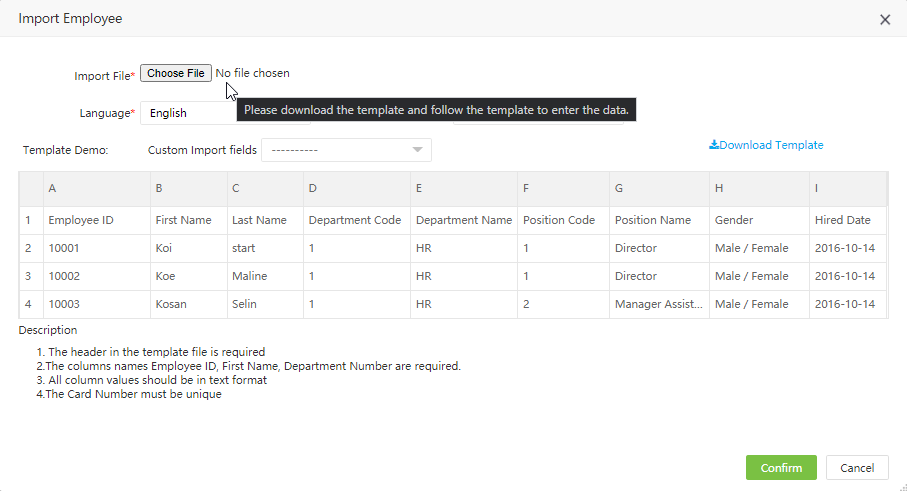Click the download icon beside Download Template
Viewport: 907px width, 491px height.
714,145
